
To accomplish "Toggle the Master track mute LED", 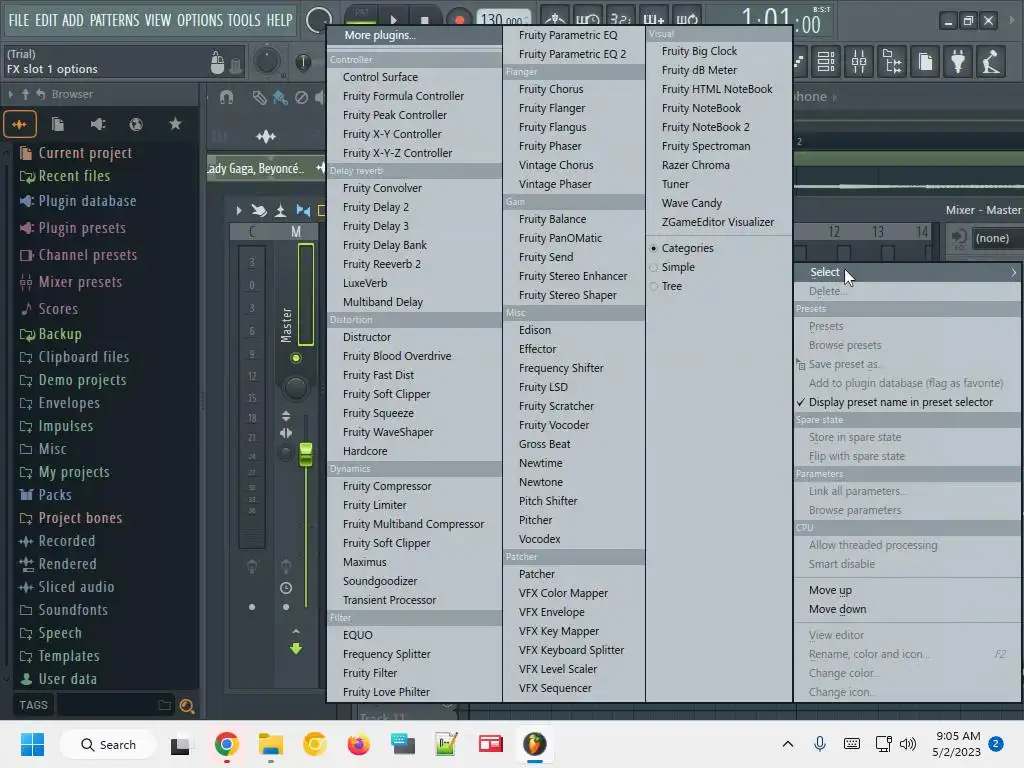I will [x=296, y=358].
